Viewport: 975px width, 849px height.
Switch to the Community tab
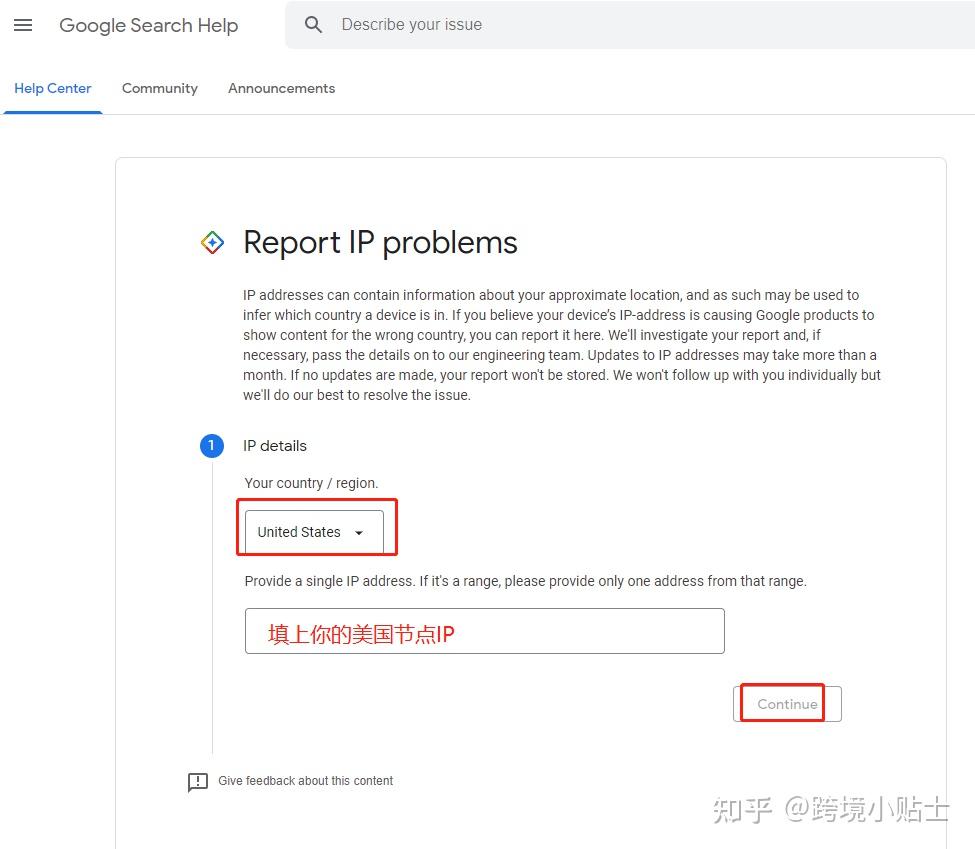[159, 88]
